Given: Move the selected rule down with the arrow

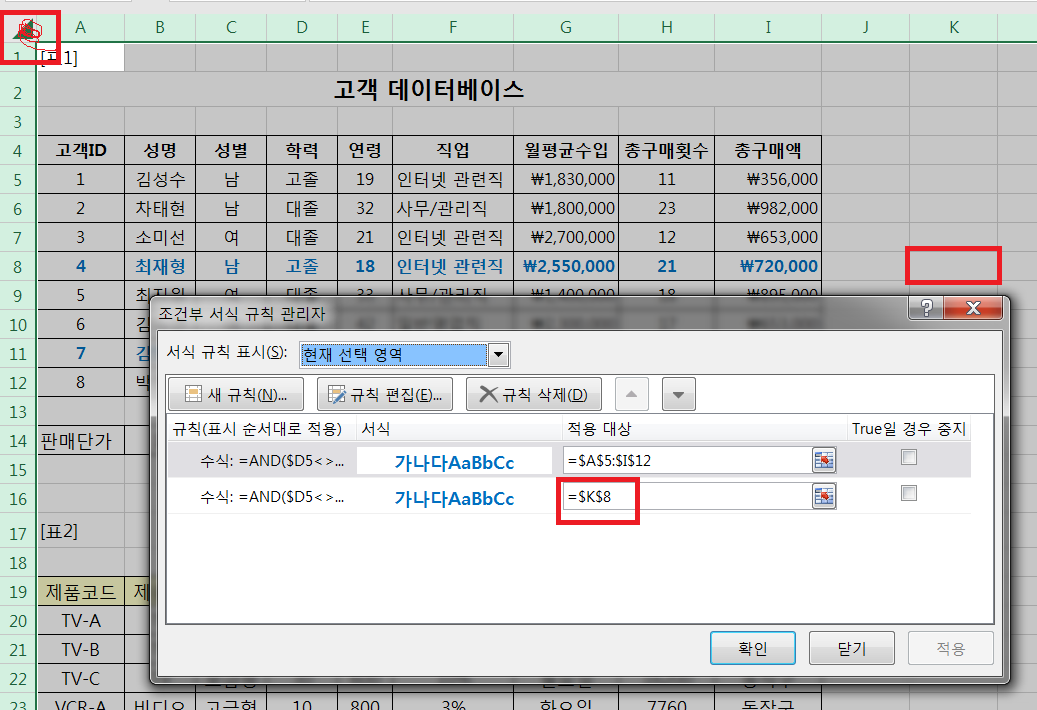Looking at the screenshot, I should point(678,394).
